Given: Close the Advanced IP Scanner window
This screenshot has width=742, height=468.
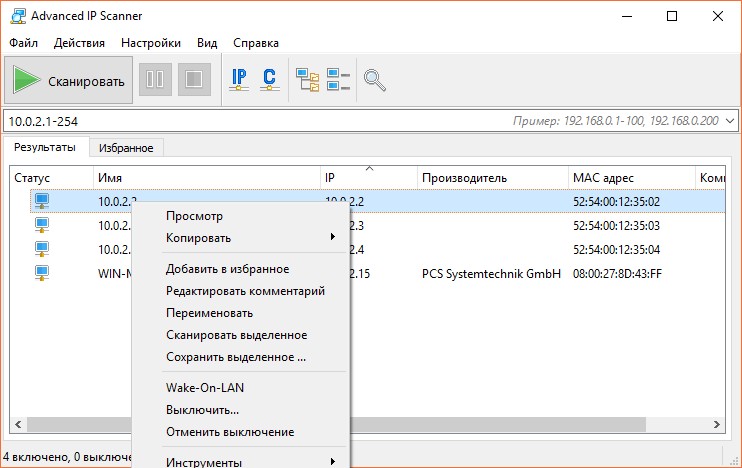Looking at the screenshot, I should [x=717, y=16].
